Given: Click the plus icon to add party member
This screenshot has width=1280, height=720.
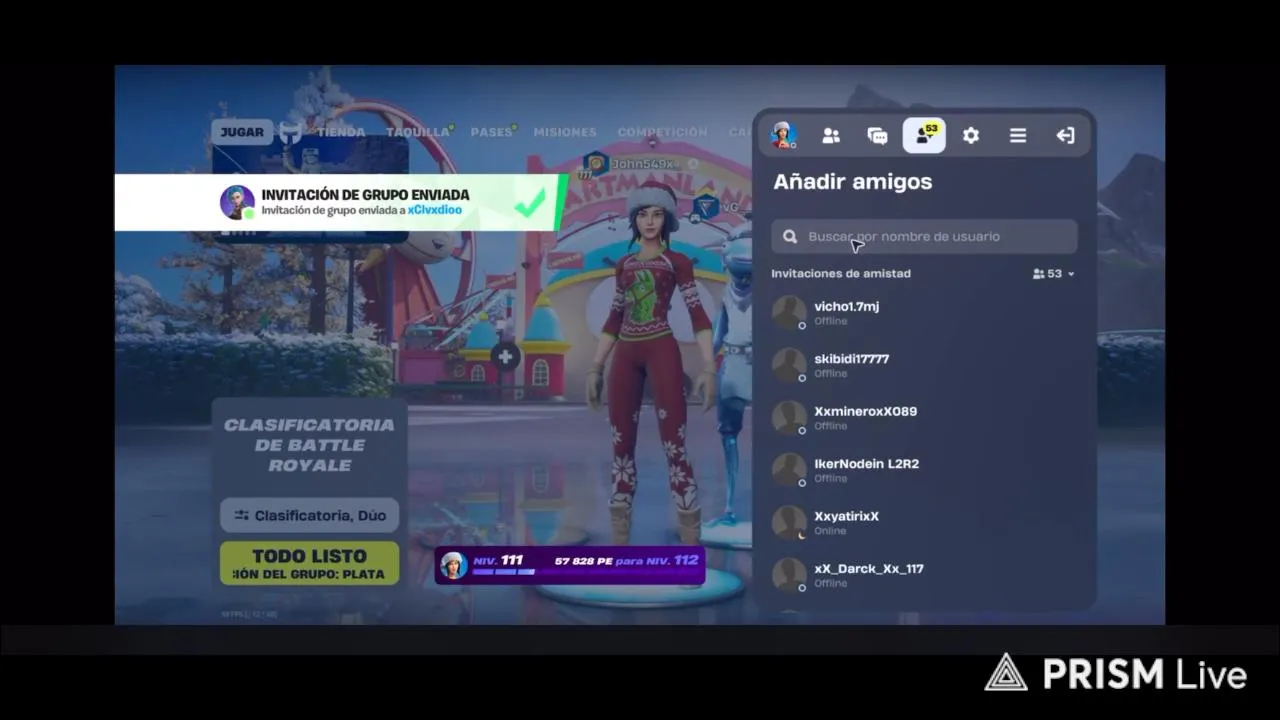Looking at the screenshot, I should click(505, 356).
